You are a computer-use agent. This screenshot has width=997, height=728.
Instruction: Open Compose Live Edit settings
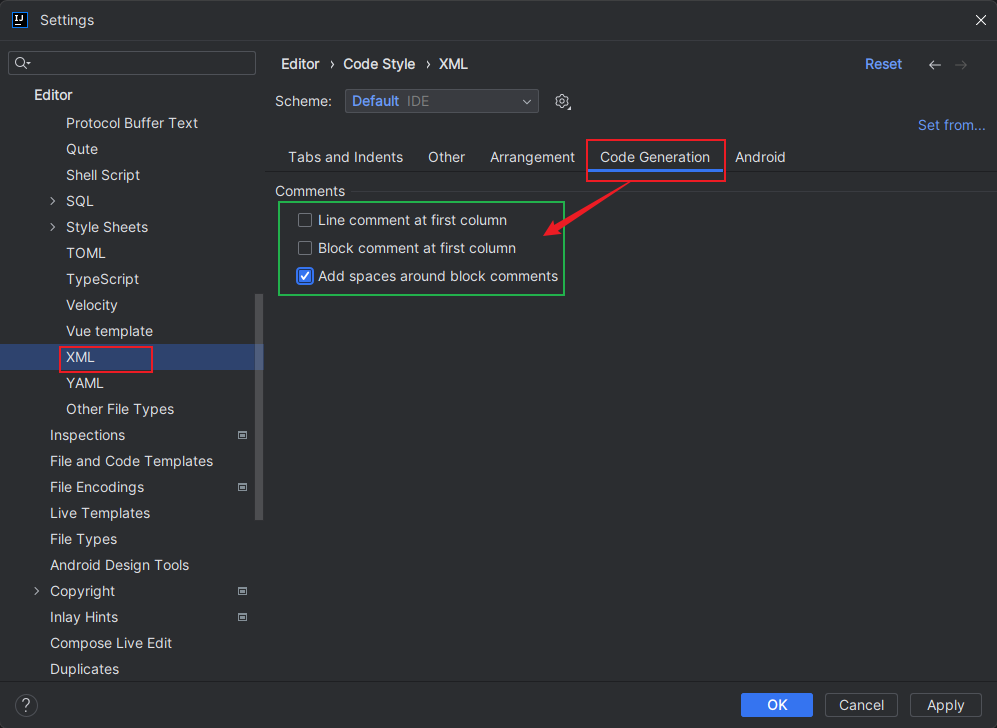(111, 643)
